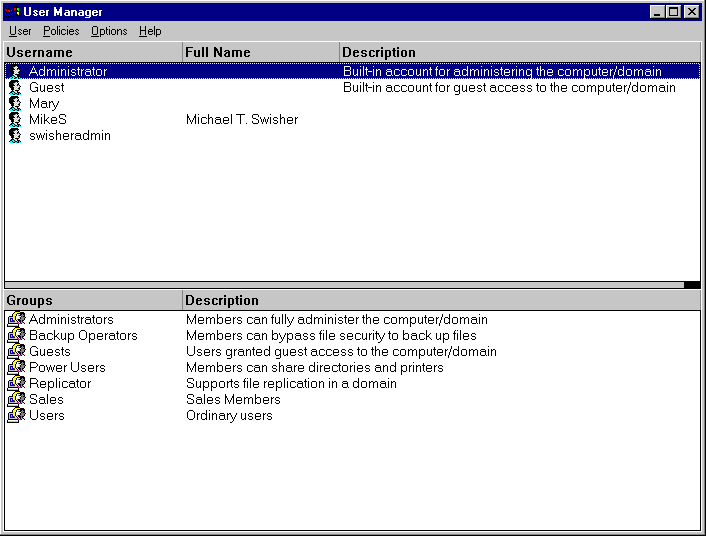Select the Administrators group name
Image resolution: width=706 pixels, height=536 pixels.
[71, 319]
